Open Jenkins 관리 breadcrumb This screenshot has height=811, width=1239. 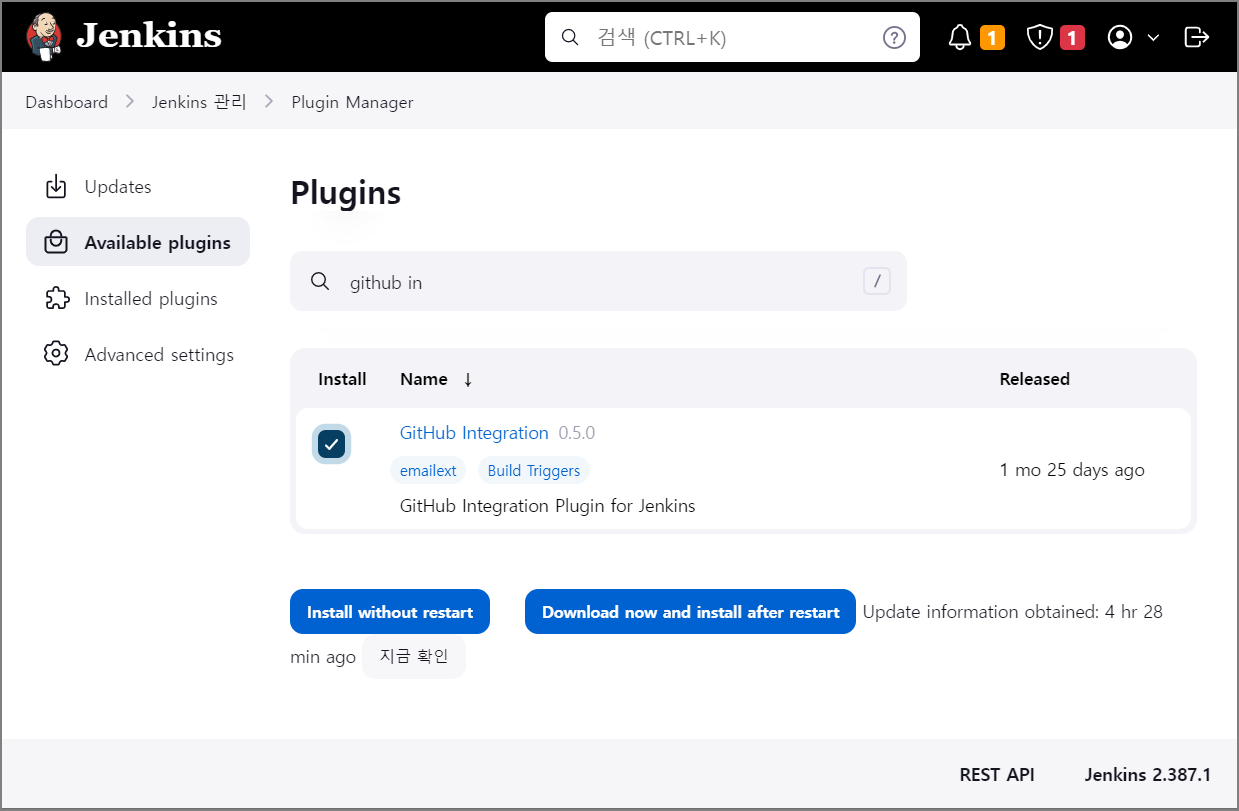click(x=199, y=102)
